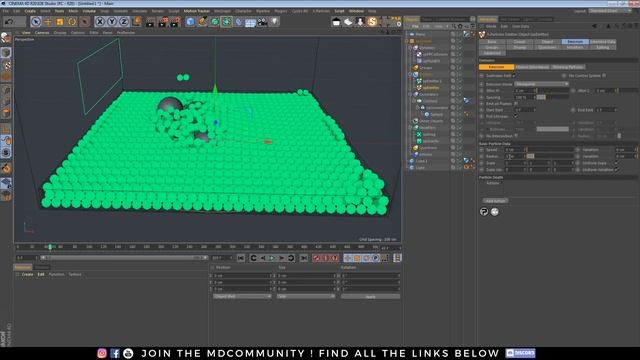Click the Apply button in coordinates

coord(370,296)
